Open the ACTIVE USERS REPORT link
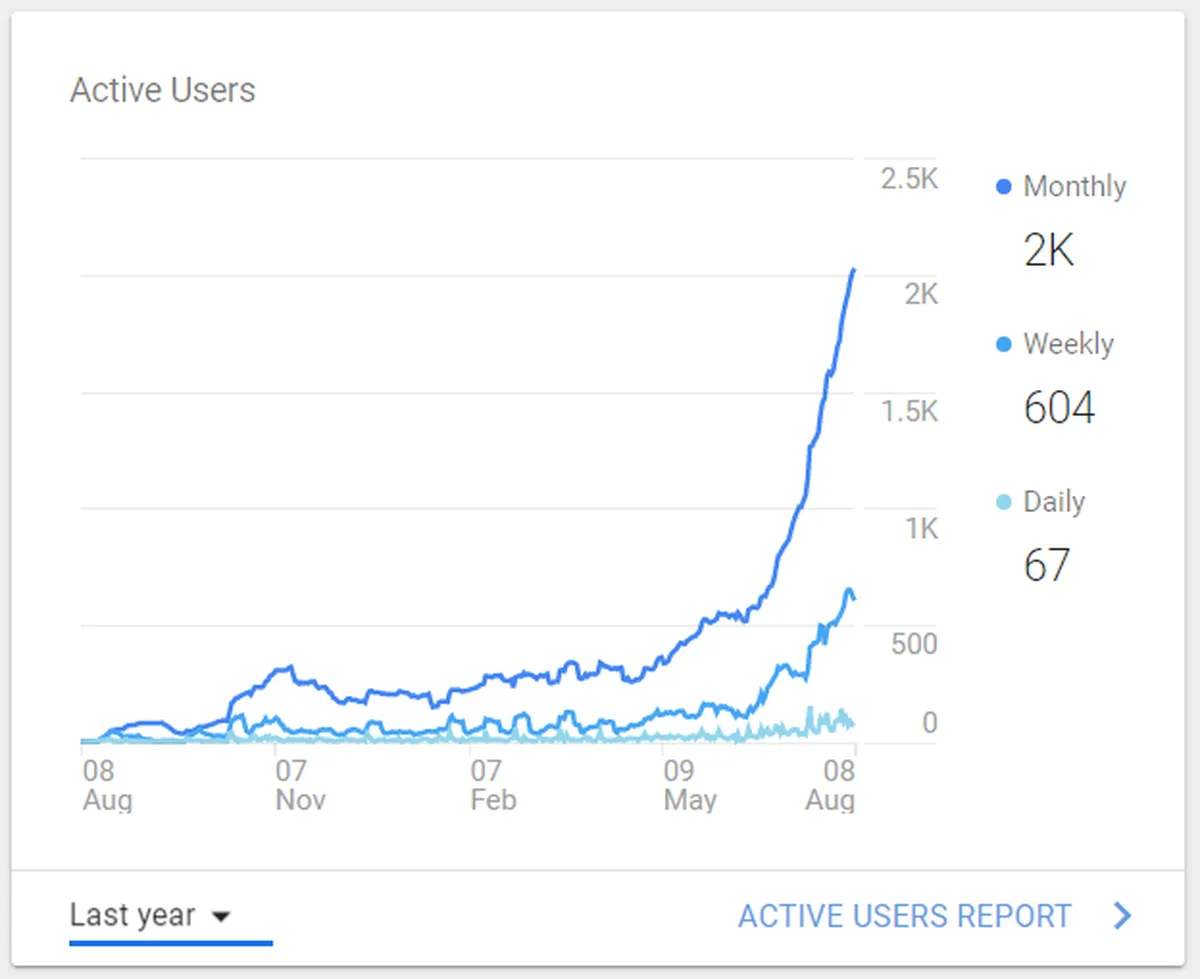 904,916
